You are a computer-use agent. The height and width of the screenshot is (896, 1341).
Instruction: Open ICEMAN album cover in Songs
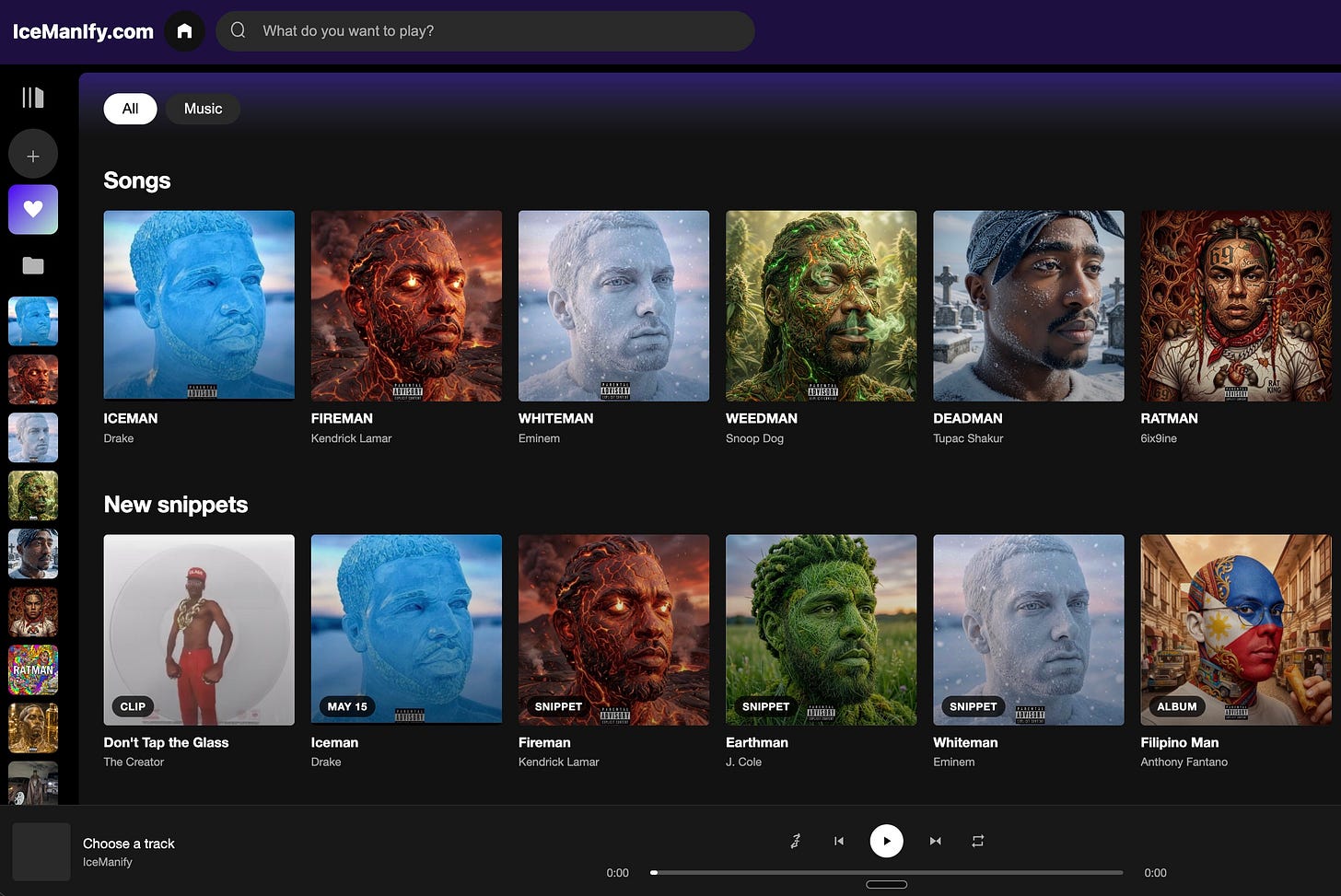(199, 306)
